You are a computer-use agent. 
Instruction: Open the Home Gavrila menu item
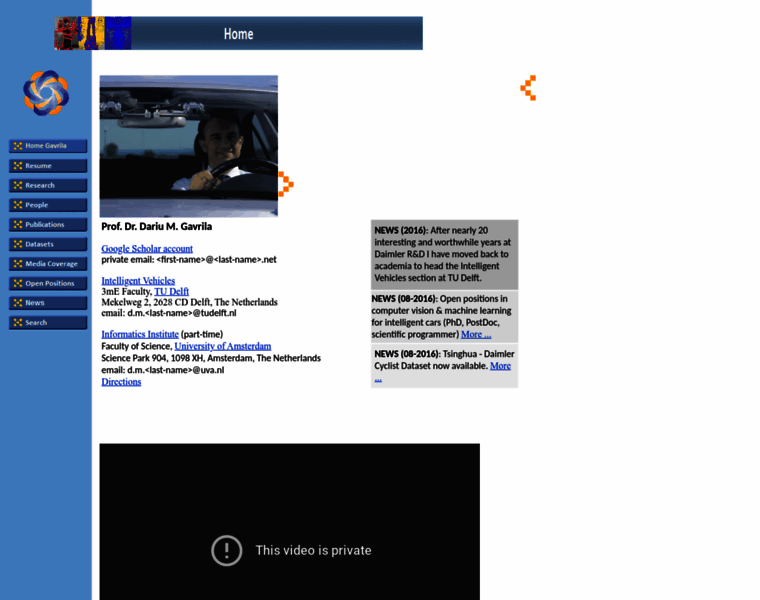(x=48, y=146)
